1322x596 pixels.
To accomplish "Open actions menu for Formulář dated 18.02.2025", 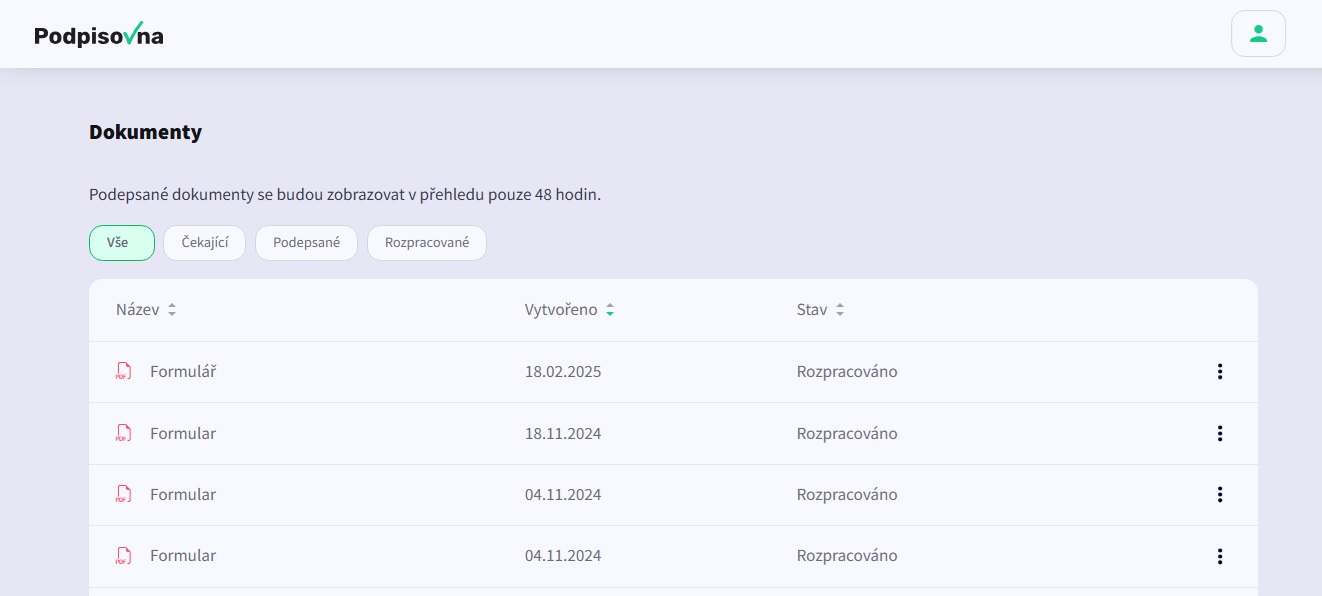I will click(1219, 372).
